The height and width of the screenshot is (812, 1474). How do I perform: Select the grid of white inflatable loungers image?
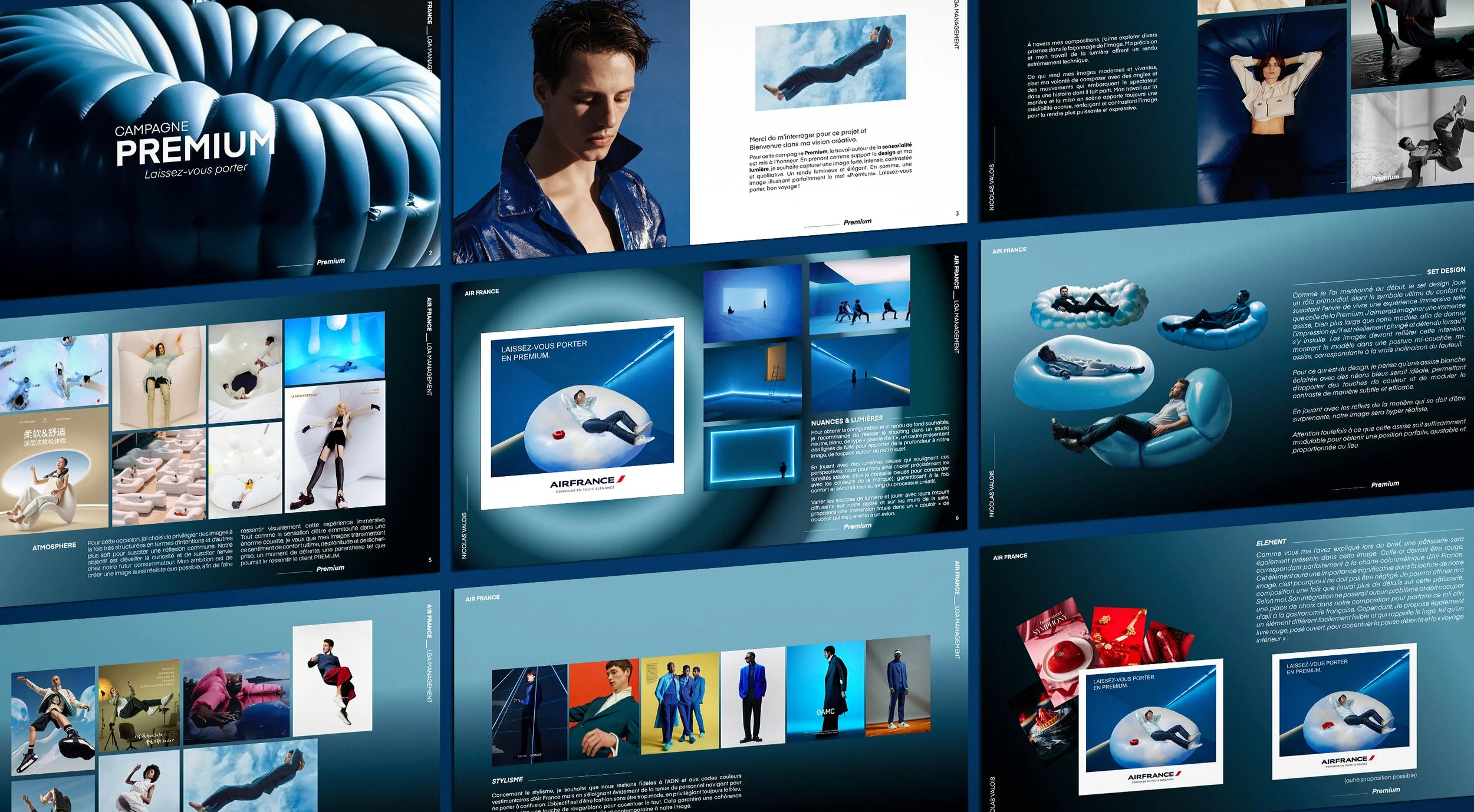159,476
